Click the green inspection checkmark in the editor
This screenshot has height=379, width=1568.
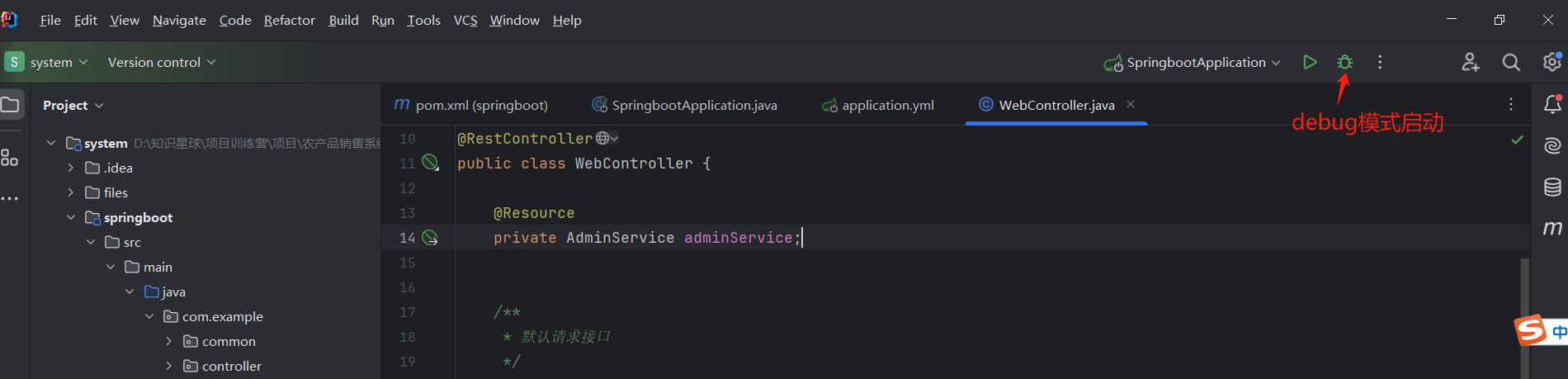(x=1517, y=140)
